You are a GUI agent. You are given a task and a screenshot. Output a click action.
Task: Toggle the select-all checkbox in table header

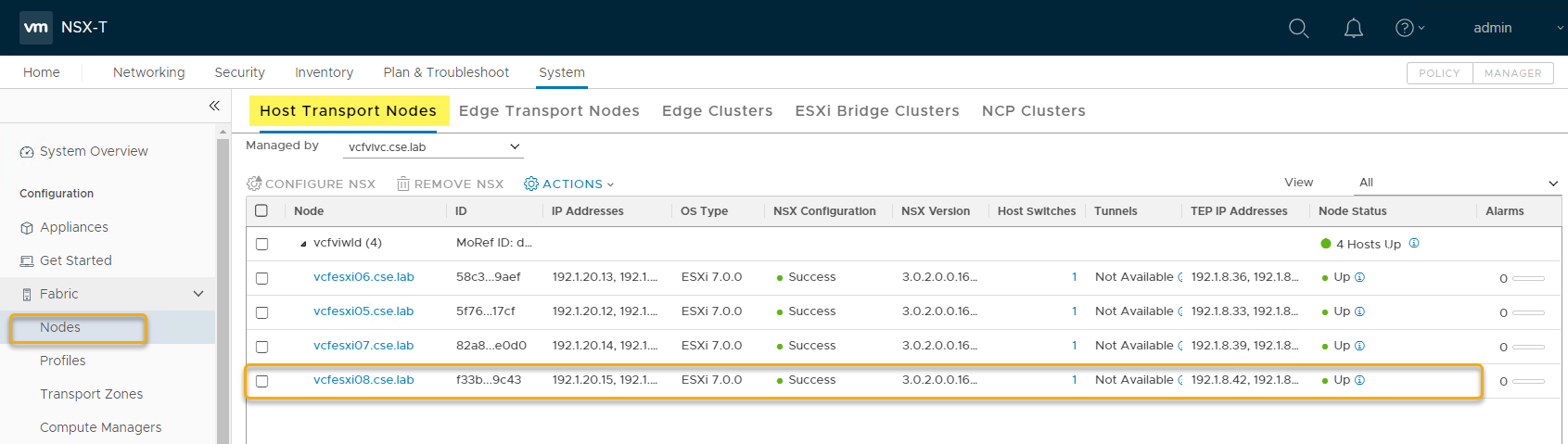[x=261, y=211]
